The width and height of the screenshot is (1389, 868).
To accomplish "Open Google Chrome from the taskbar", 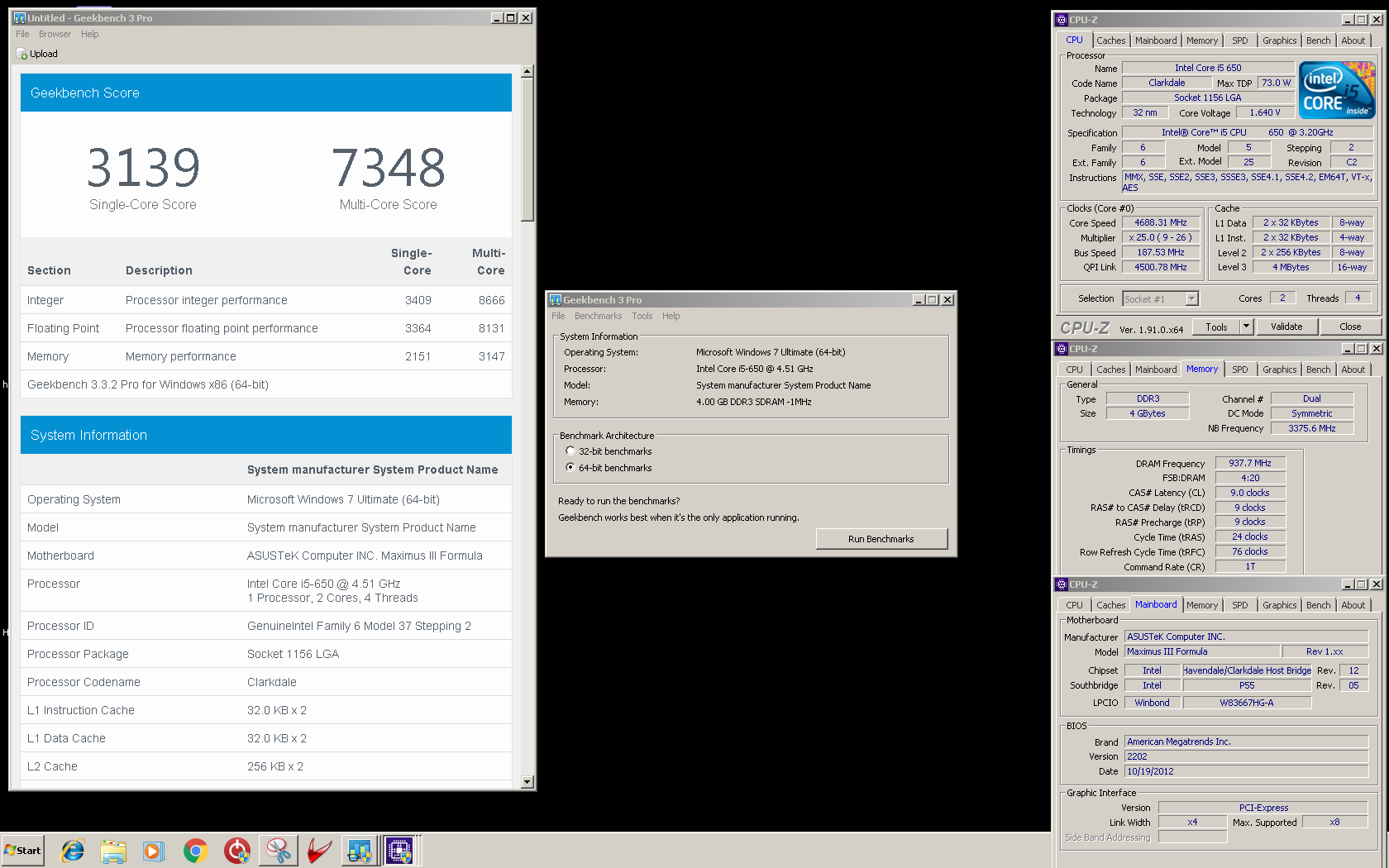I will click(x=195, y=850).
